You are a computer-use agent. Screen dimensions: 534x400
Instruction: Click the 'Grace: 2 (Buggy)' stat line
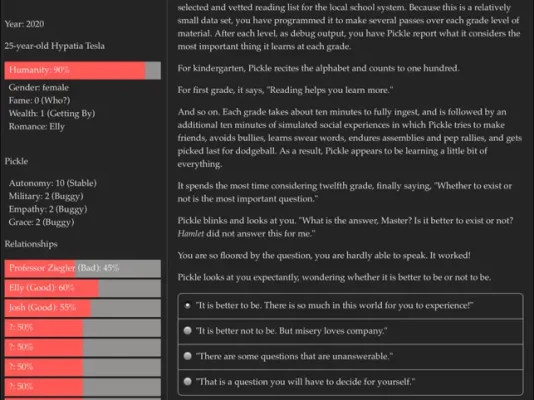point(42,222)
